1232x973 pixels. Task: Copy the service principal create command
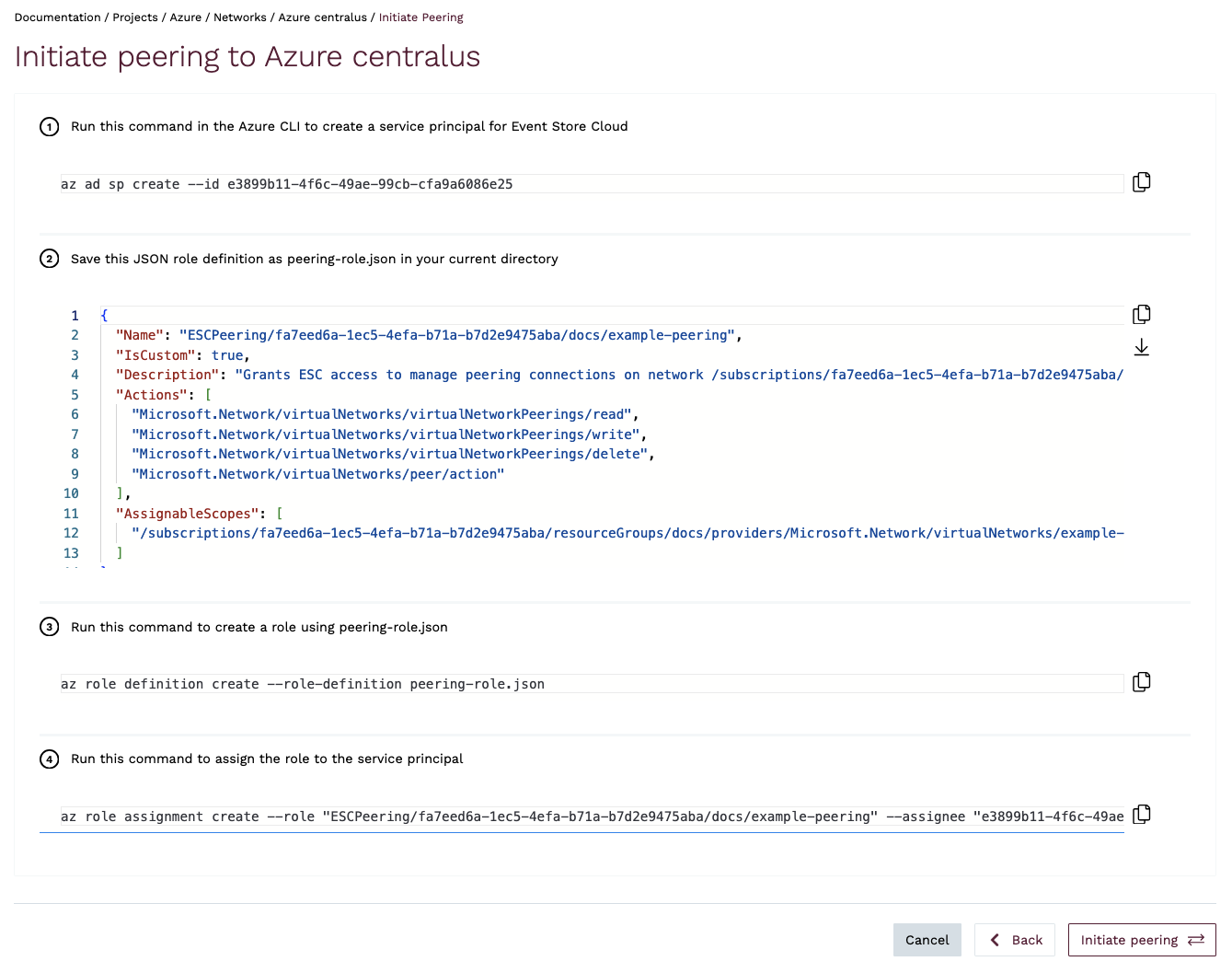tap(1141, 182)
